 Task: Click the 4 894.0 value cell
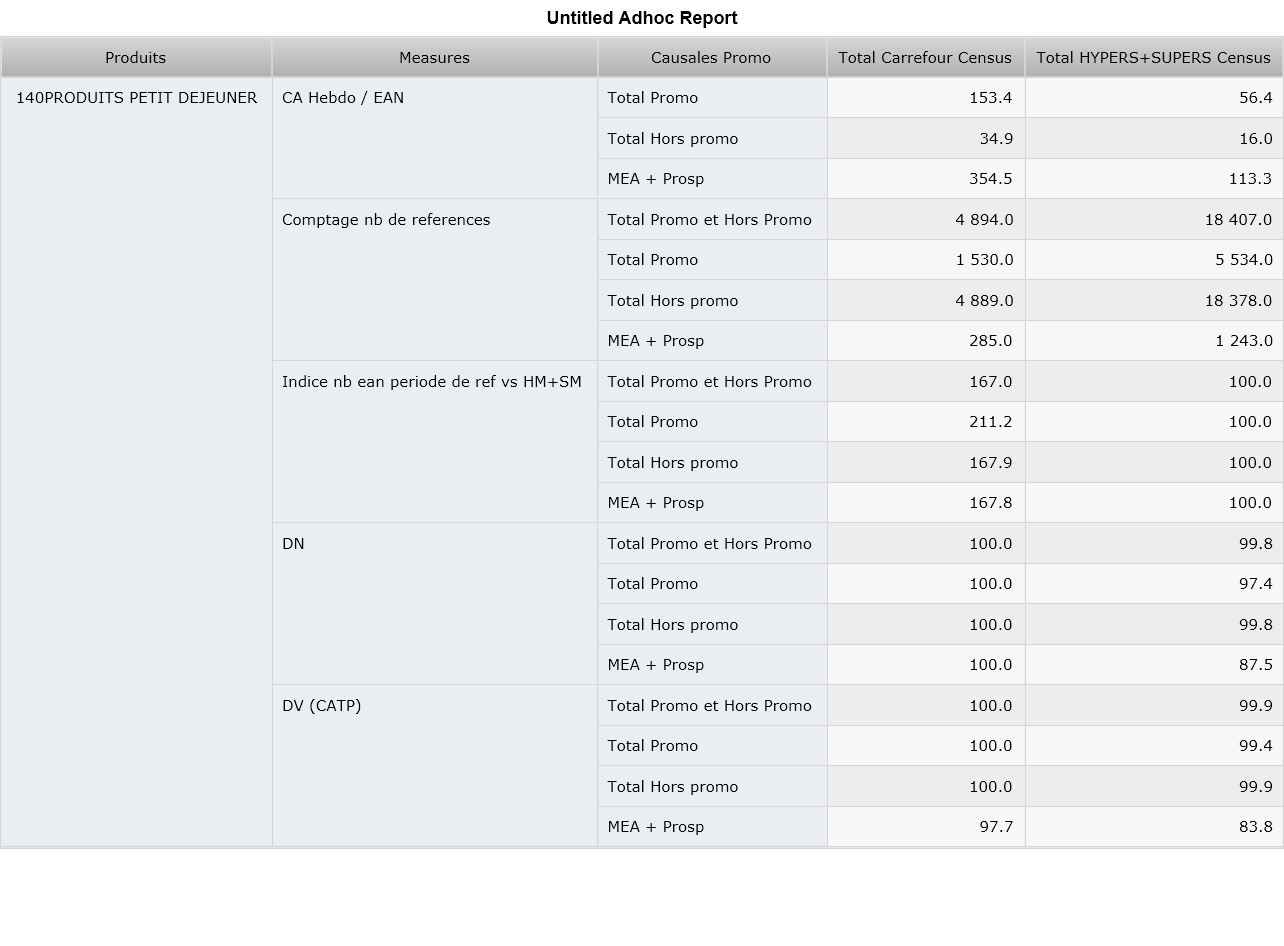click(926, 219)
